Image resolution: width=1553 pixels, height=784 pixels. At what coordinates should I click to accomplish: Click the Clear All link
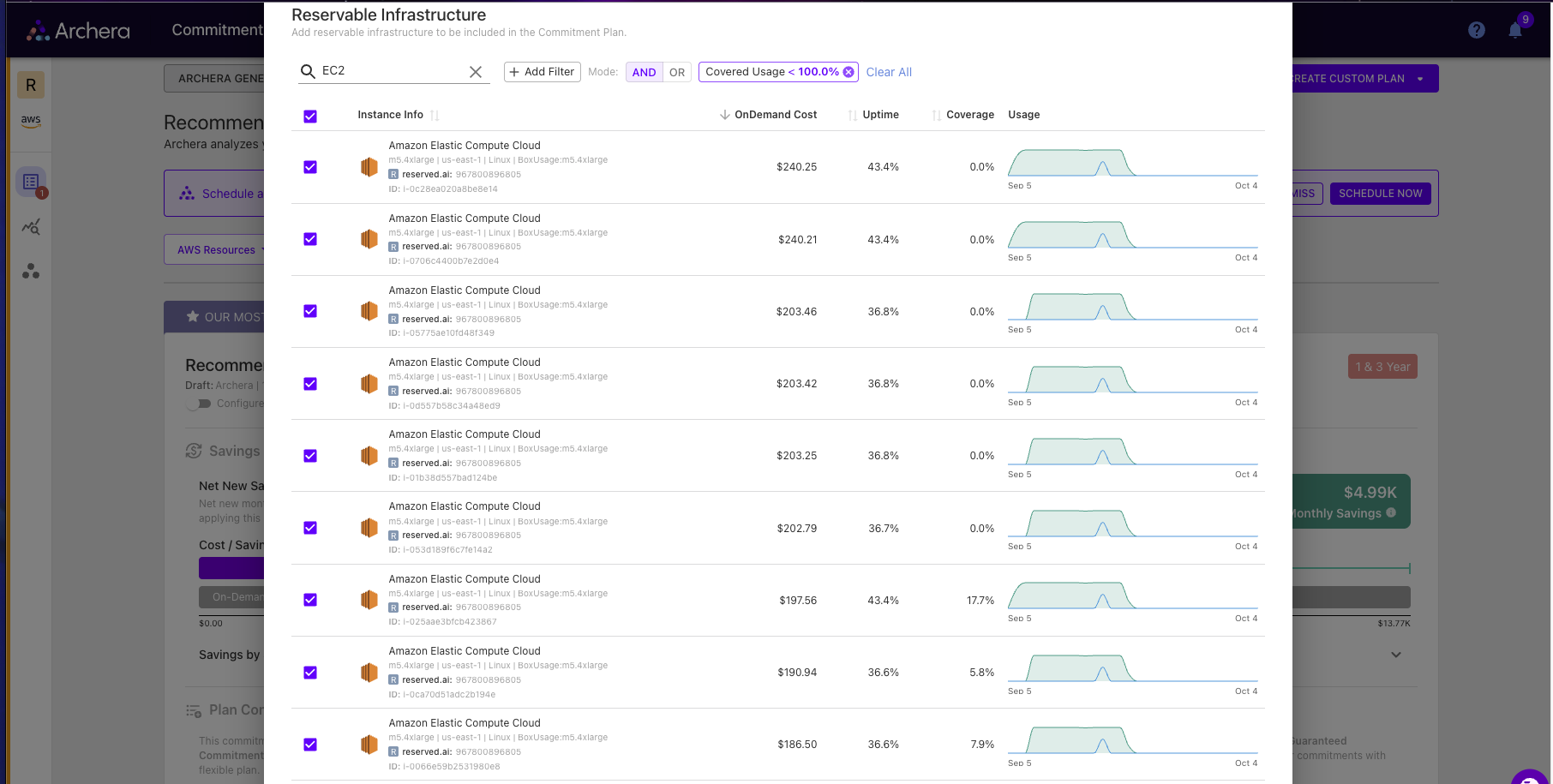(x=888, y=72)
